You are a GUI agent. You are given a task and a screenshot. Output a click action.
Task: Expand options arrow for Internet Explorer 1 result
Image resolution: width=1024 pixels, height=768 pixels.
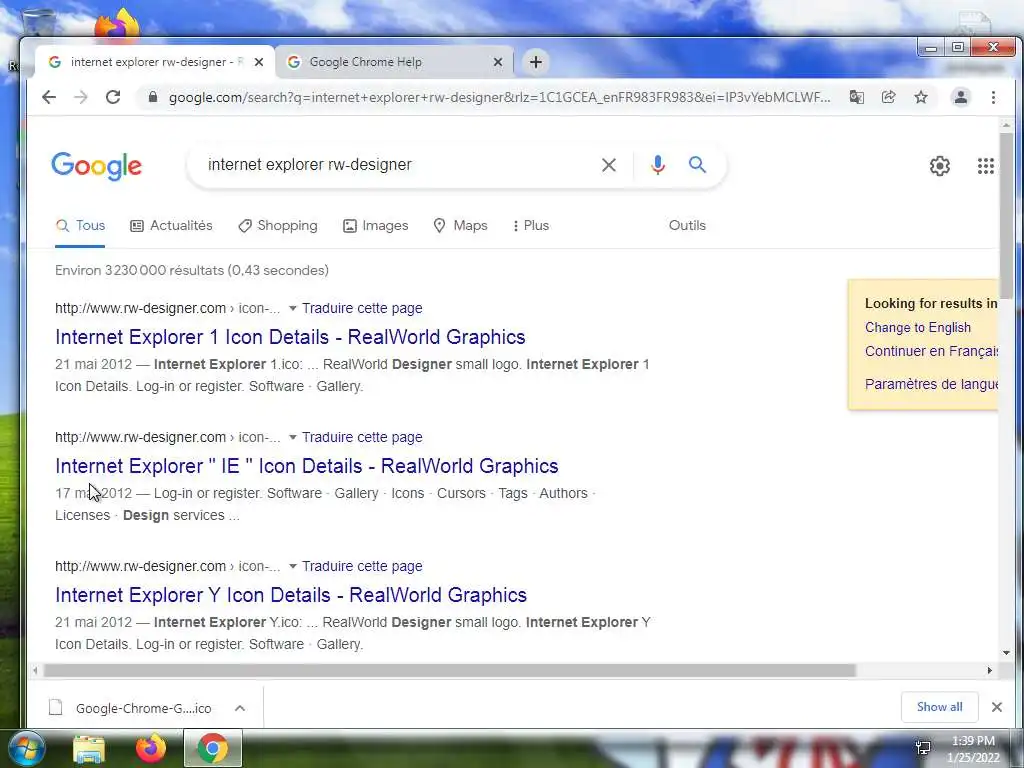pyautogui.click(x=293, y=308)
